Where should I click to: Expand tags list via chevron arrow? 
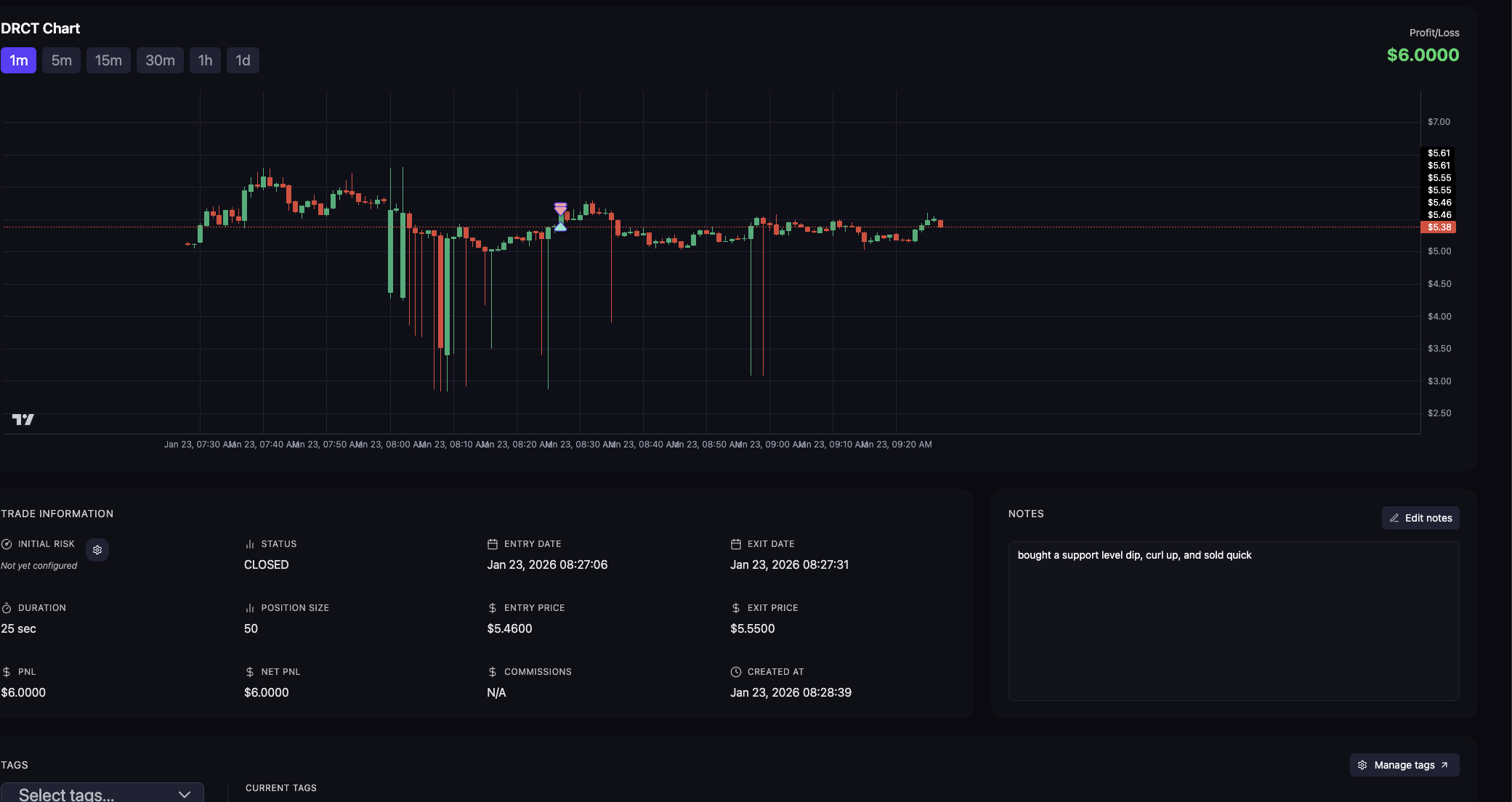point(185,794)
